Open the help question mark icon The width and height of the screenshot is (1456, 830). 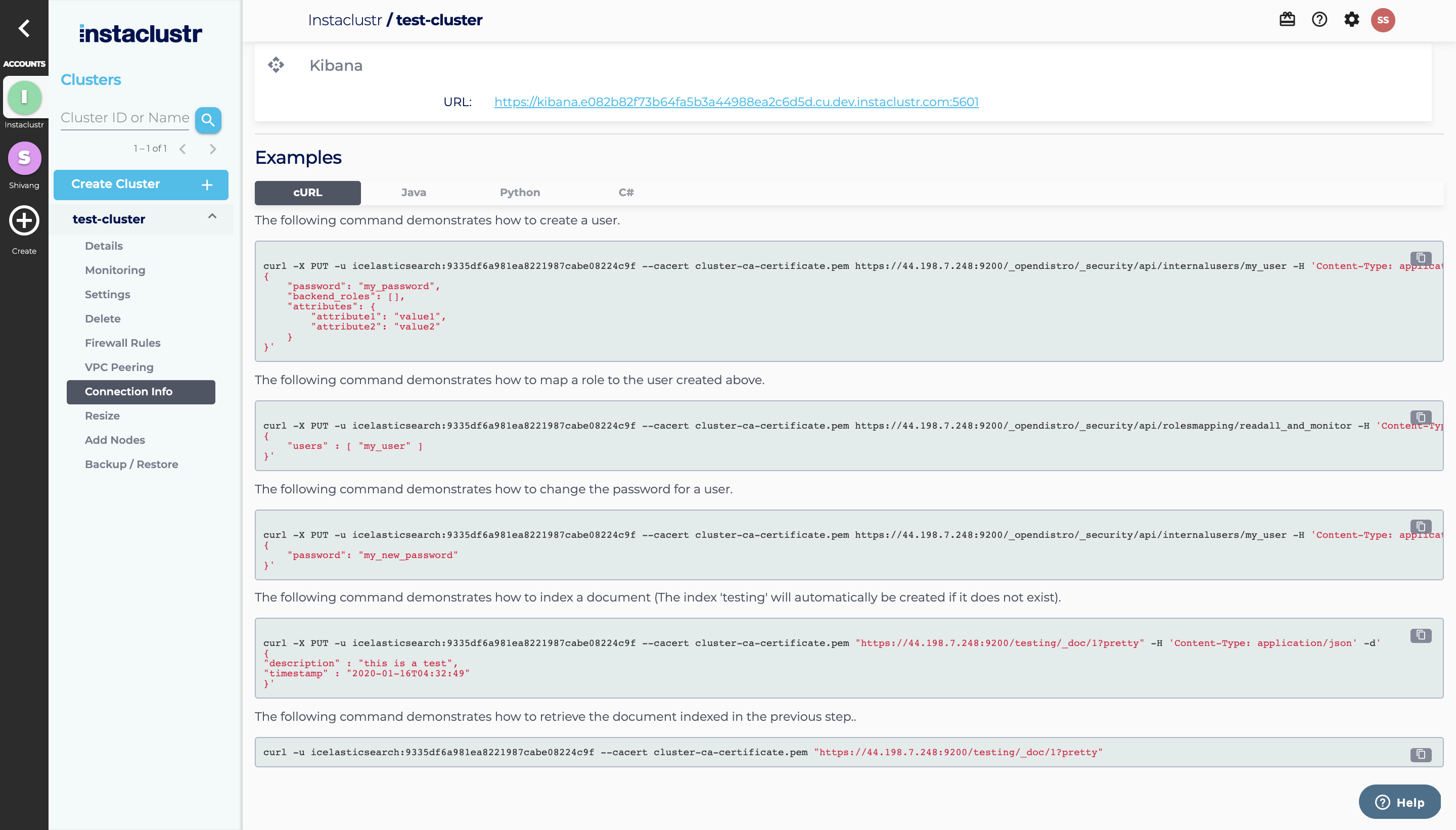click(1319, 20)
